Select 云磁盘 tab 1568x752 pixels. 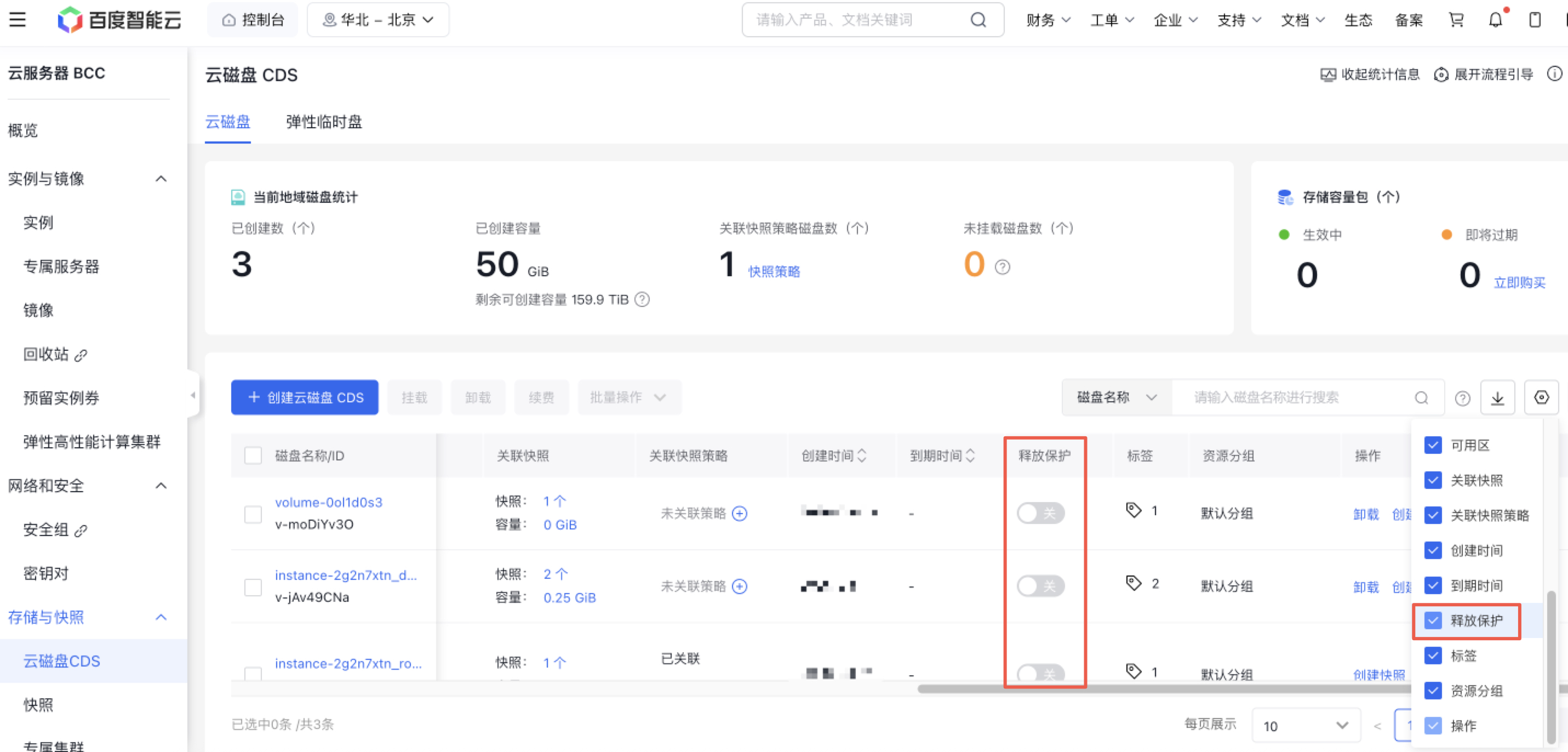click(x=228, y=122)
